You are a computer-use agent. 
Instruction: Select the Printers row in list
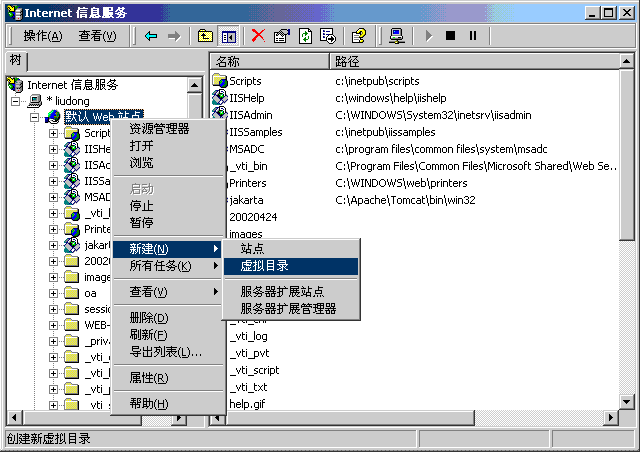pos(247,183)
